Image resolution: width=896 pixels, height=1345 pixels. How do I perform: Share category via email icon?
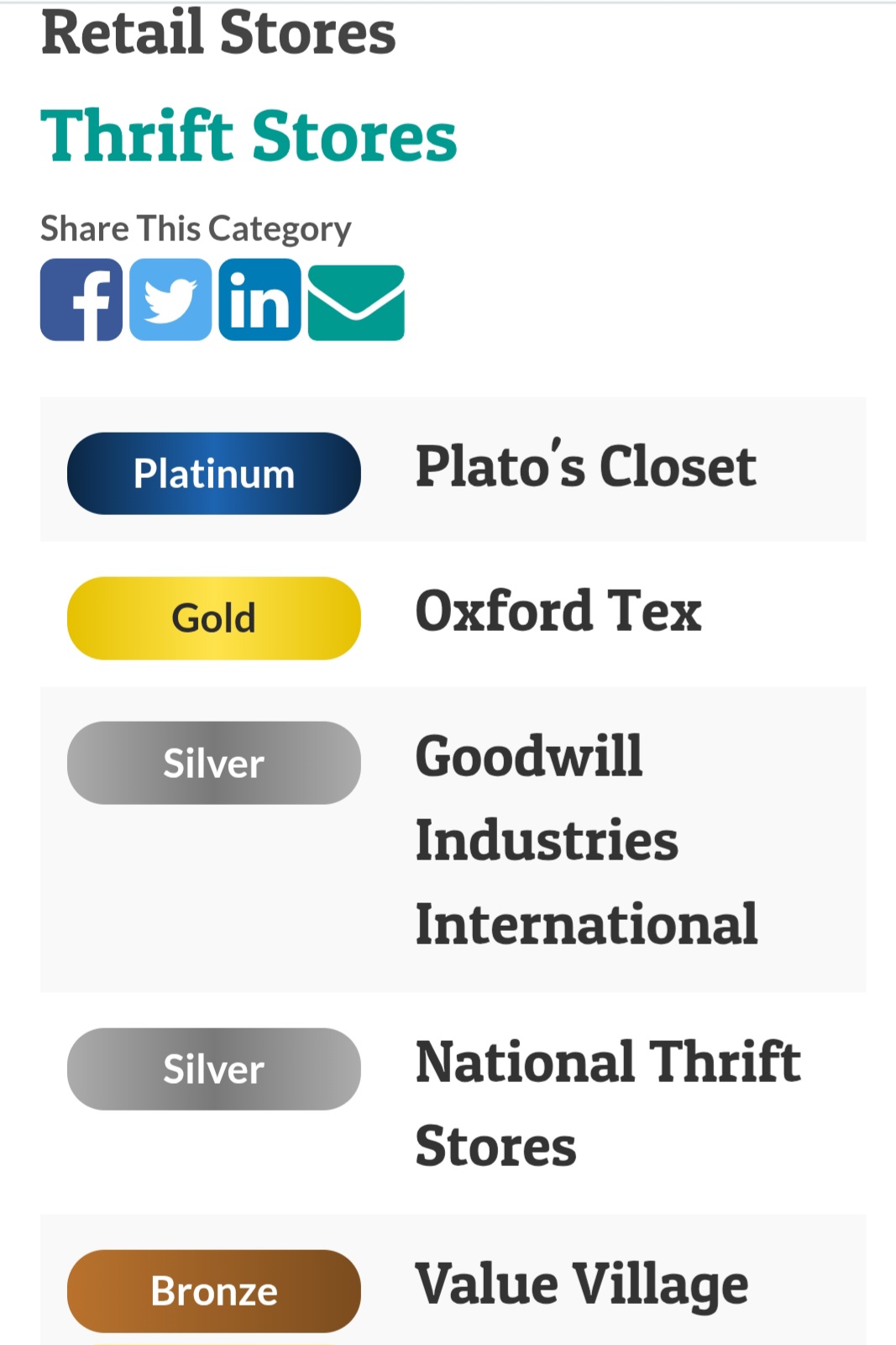tap(356, 302)
